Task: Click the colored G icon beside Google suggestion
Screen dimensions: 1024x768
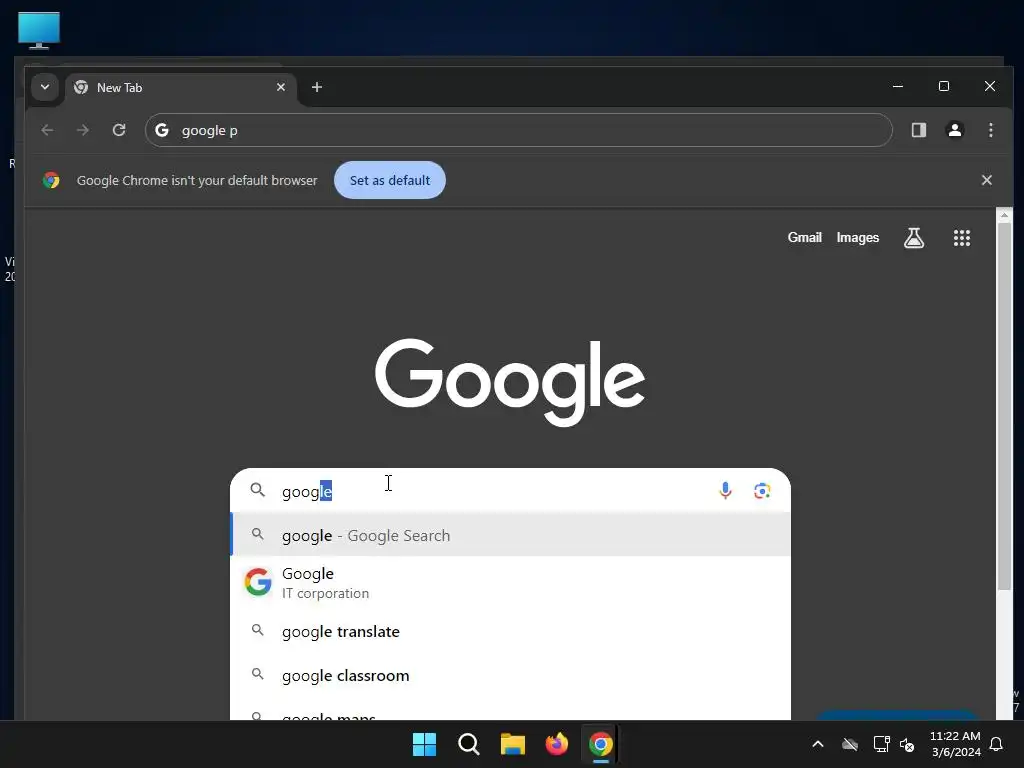Action: [258, 582]
